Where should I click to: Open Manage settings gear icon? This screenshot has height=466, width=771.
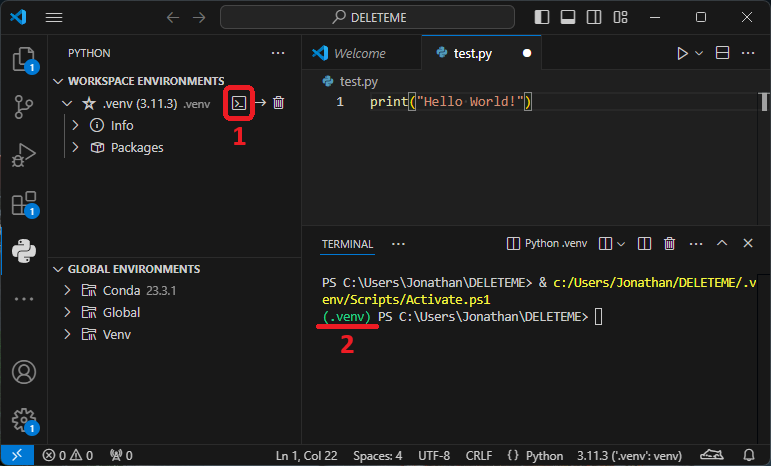22,418
